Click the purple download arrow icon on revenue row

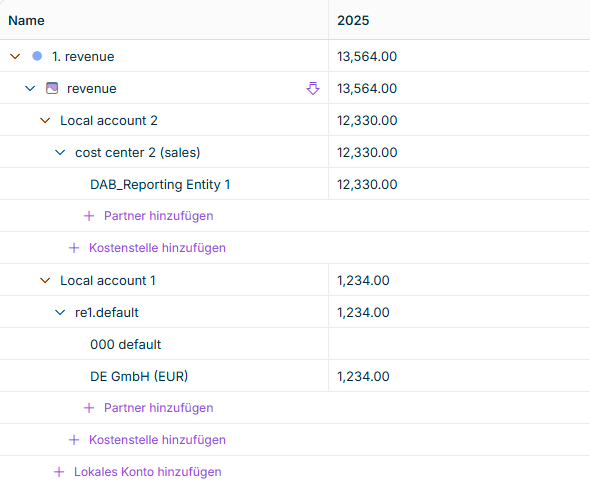[313, 88]
